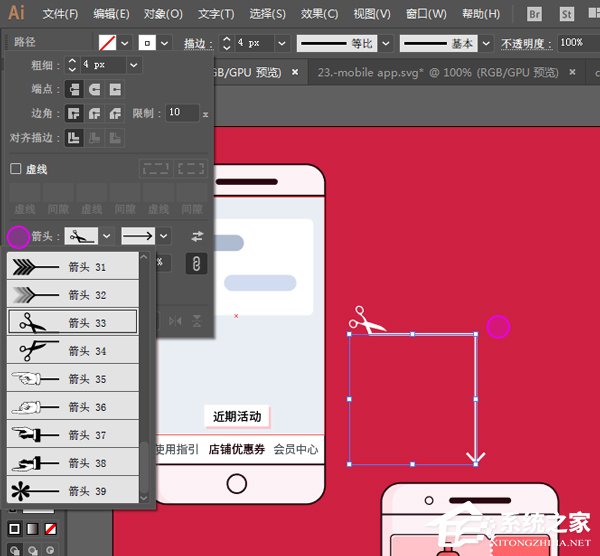Select 箭头 39 asterisk arrowhead
Screen dimensions: 600x556
click(73, 491)
